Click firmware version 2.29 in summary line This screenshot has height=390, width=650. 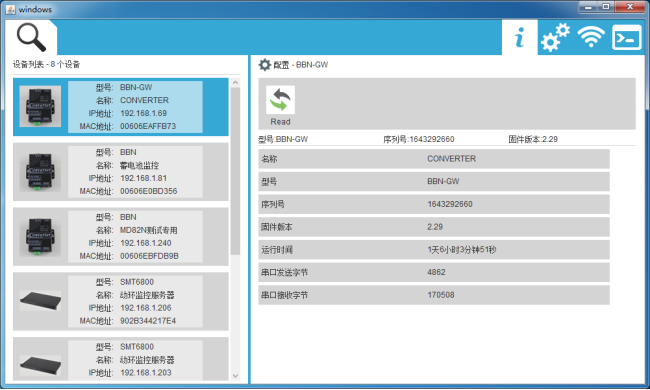533,139
